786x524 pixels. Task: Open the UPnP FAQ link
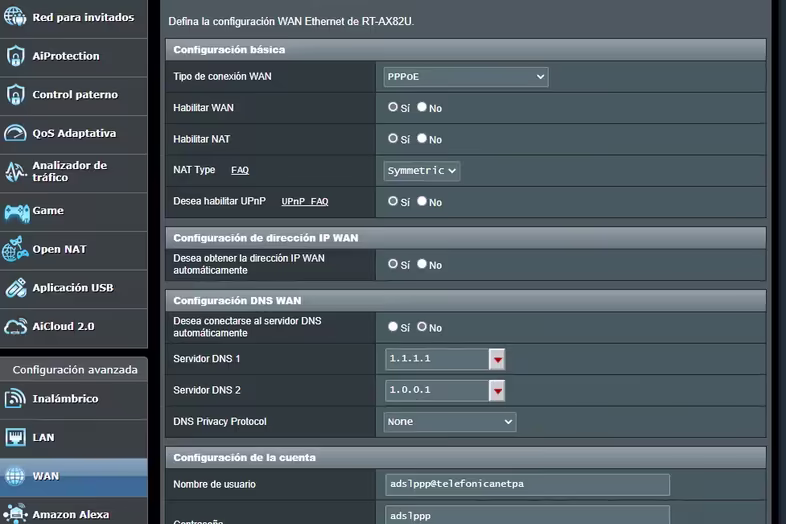click(x=305, y=201)
